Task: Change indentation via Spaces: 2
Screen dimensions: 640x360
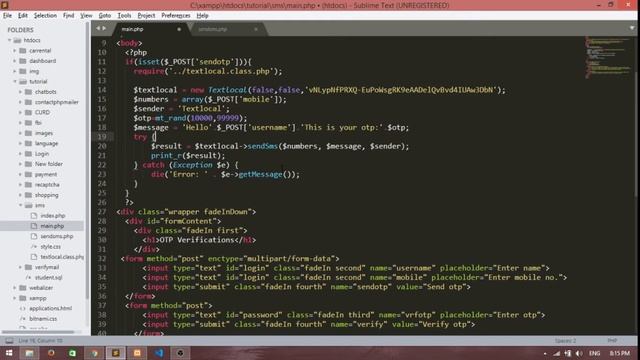Action: coord(565,340)
